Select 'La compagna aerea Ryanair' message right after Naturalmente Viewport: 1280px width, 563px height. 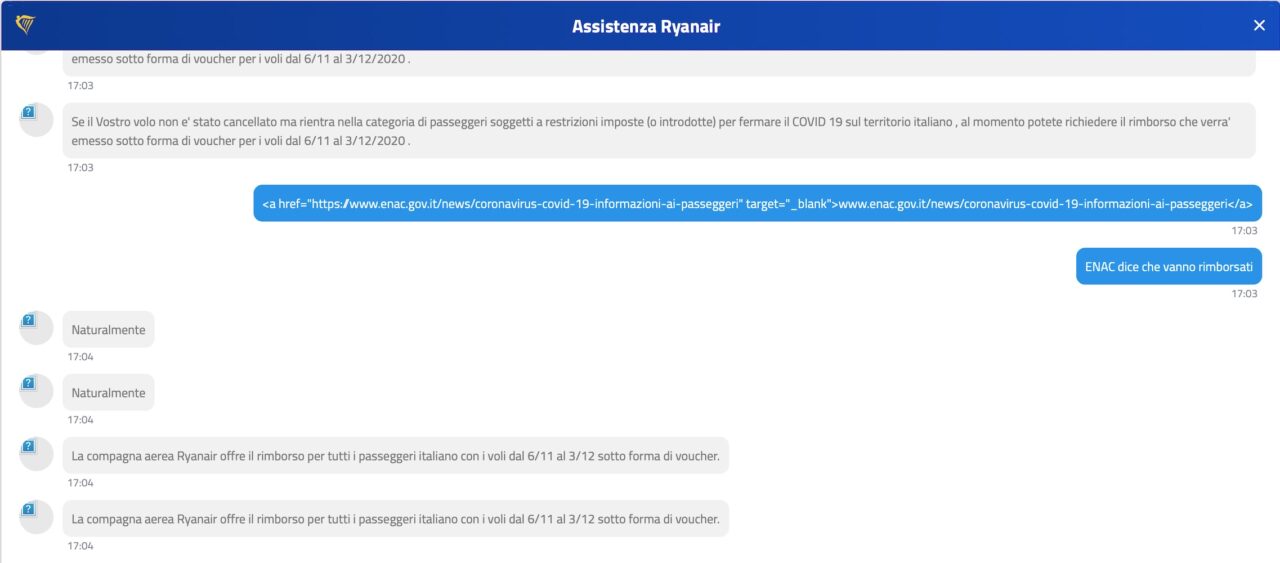tap(395, 456)
